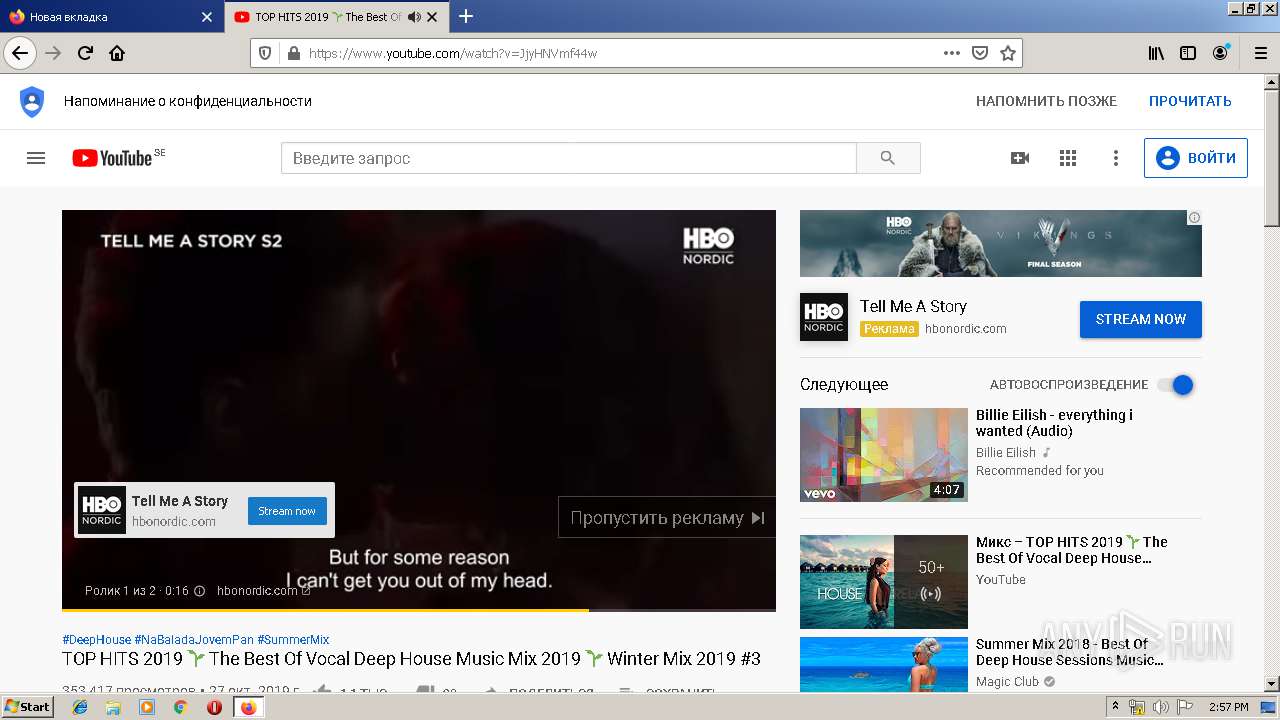
Task: Open the Микс TOP HITS 2019 playlist thumbnail
Action: [x=884, y=582]
